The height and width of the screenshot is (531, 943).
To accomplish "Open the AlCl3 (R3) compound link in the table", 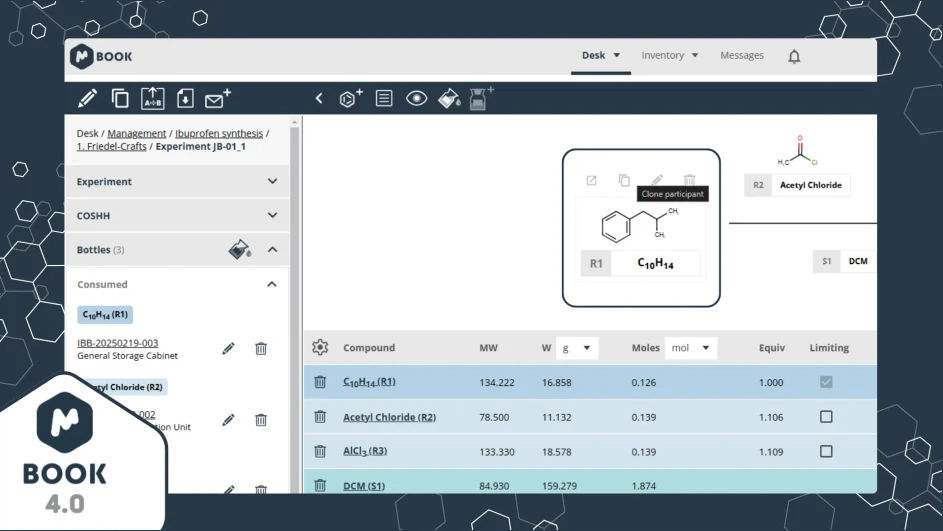I will click(x=365, y=451).
